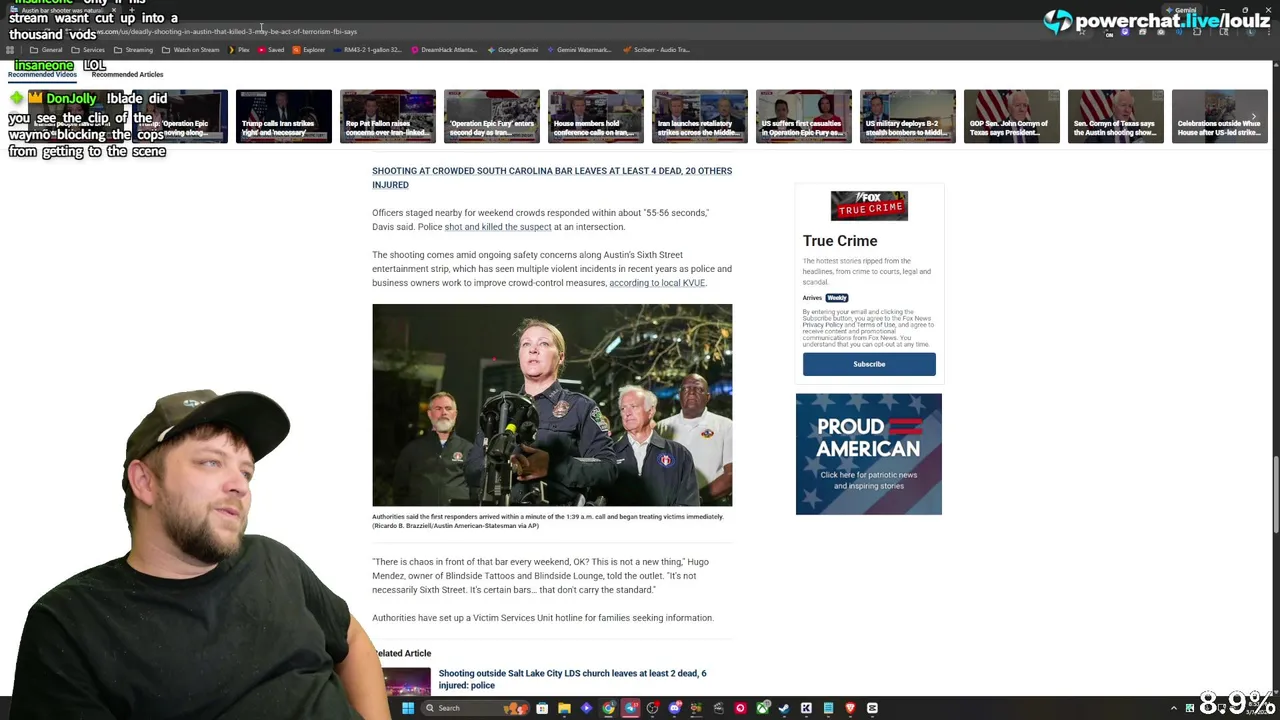Screen dimensions: 1280x720
Task: Open the RM43-2 1-gallon bookmark
Action: pos(367,50)
